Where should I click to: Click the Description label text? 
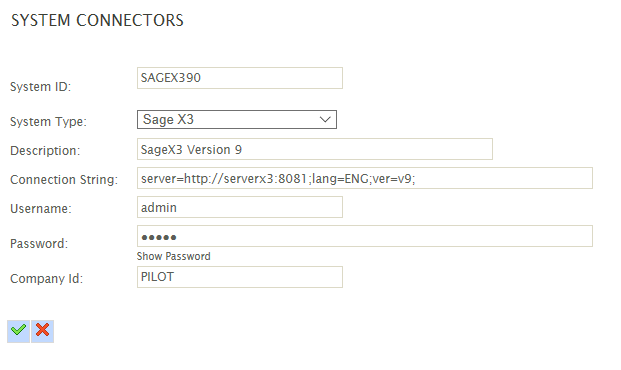(x=45, y=151)
